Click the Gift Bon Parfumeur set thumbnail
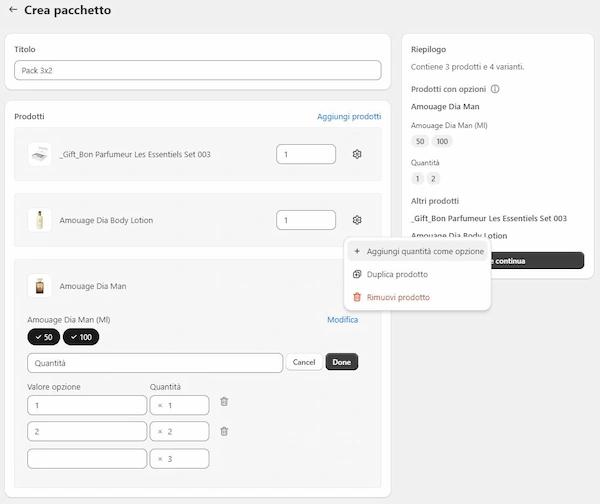 click(39, 154)
